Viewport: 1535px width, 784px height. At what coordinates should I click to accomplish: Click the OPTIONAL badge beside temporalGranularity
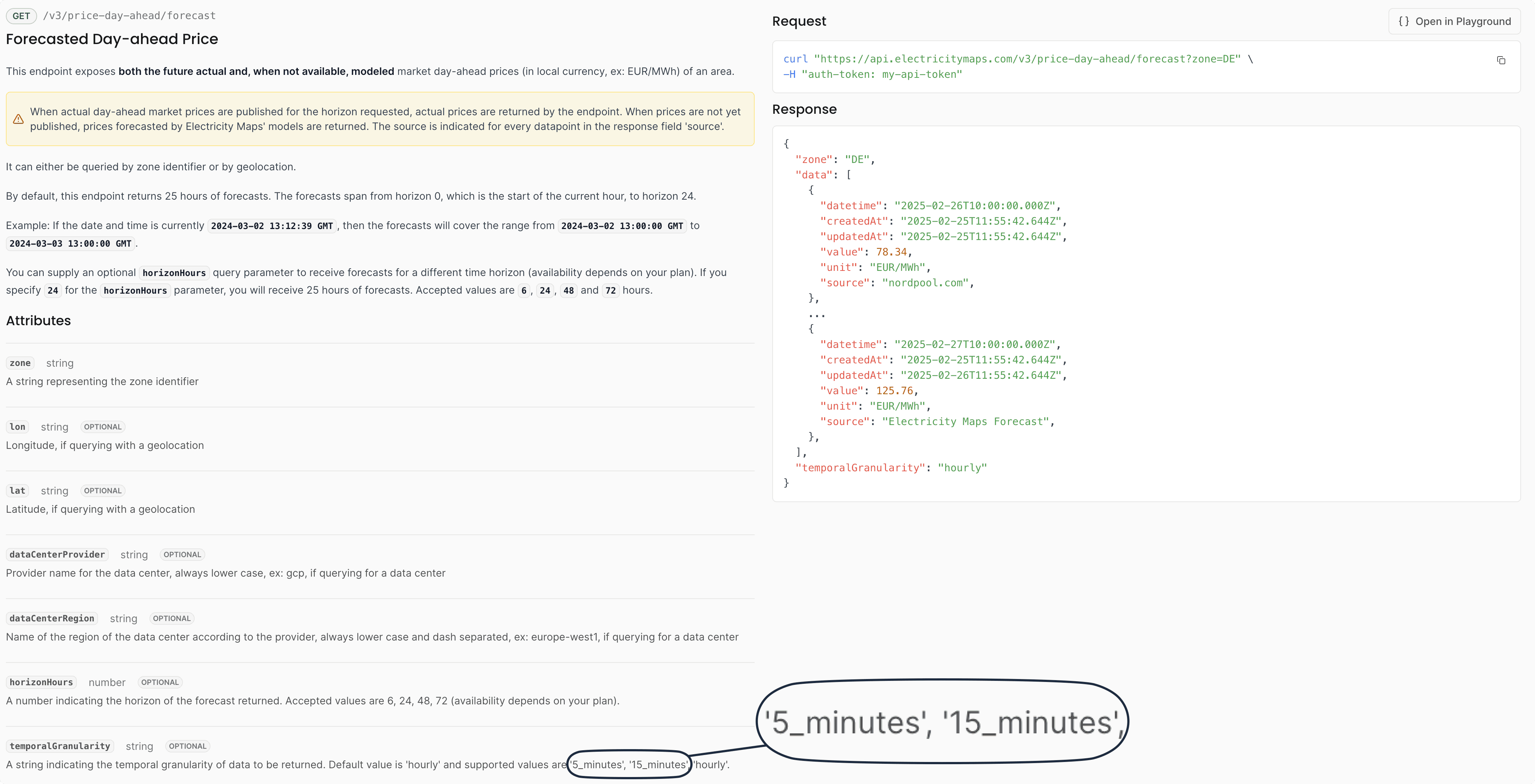[x=187, y=746]
